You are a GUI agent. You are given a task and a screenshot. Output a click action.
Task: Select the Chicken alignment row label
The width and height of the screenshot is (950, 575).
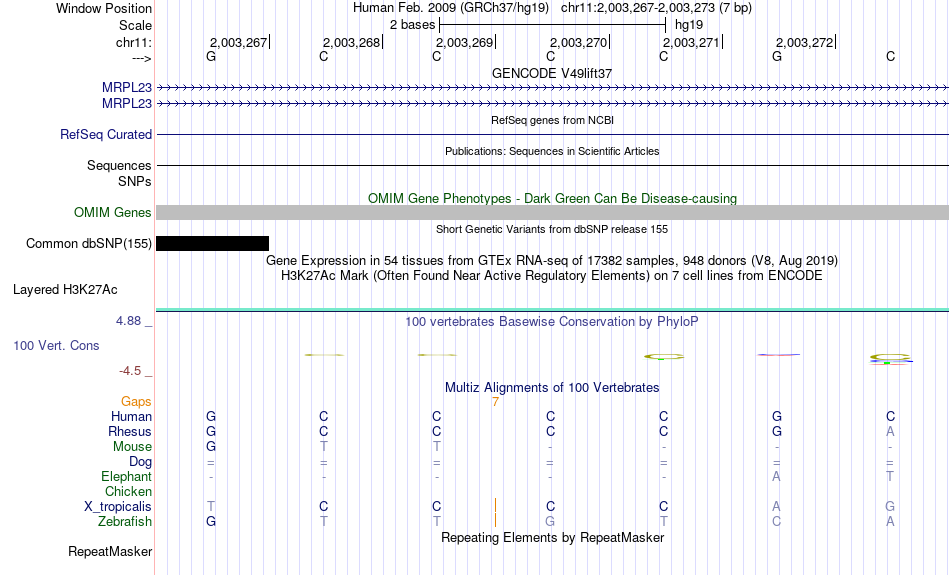(128, 491)
